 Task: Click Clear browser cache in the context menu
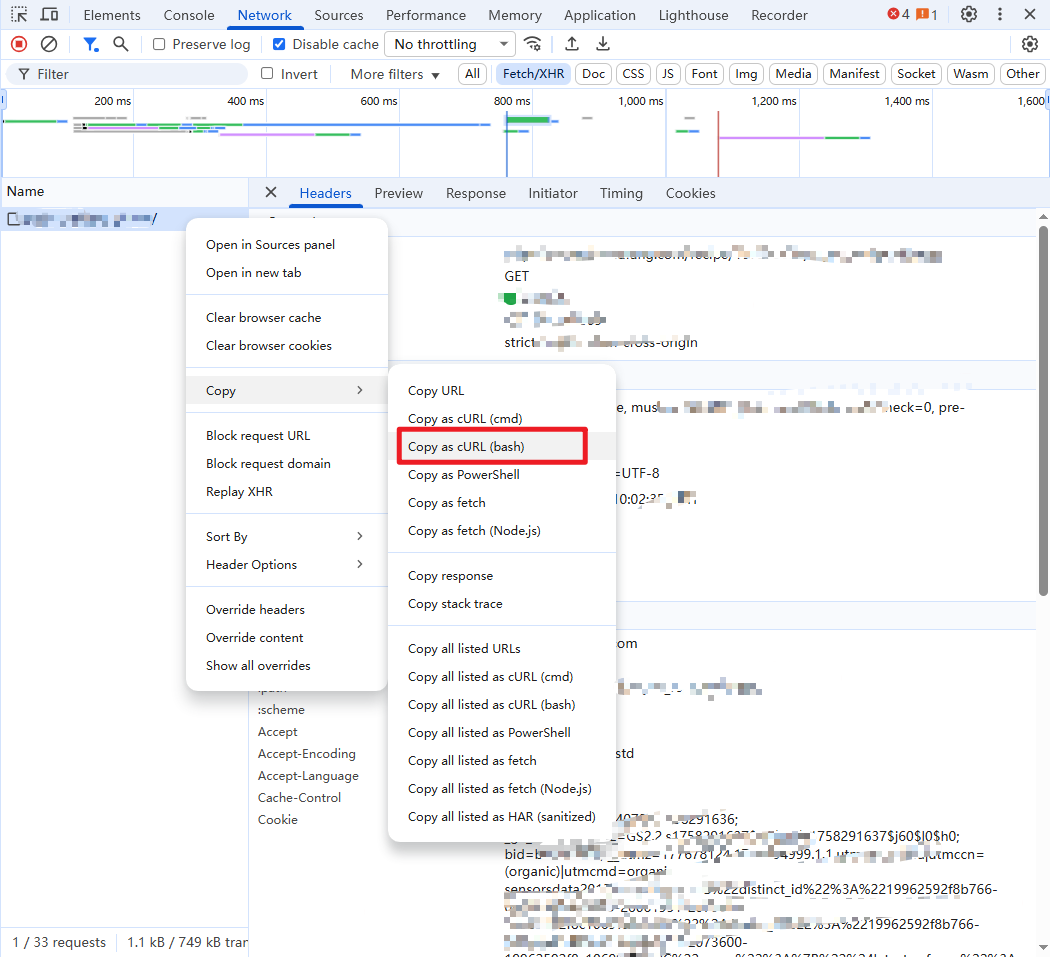263,317
